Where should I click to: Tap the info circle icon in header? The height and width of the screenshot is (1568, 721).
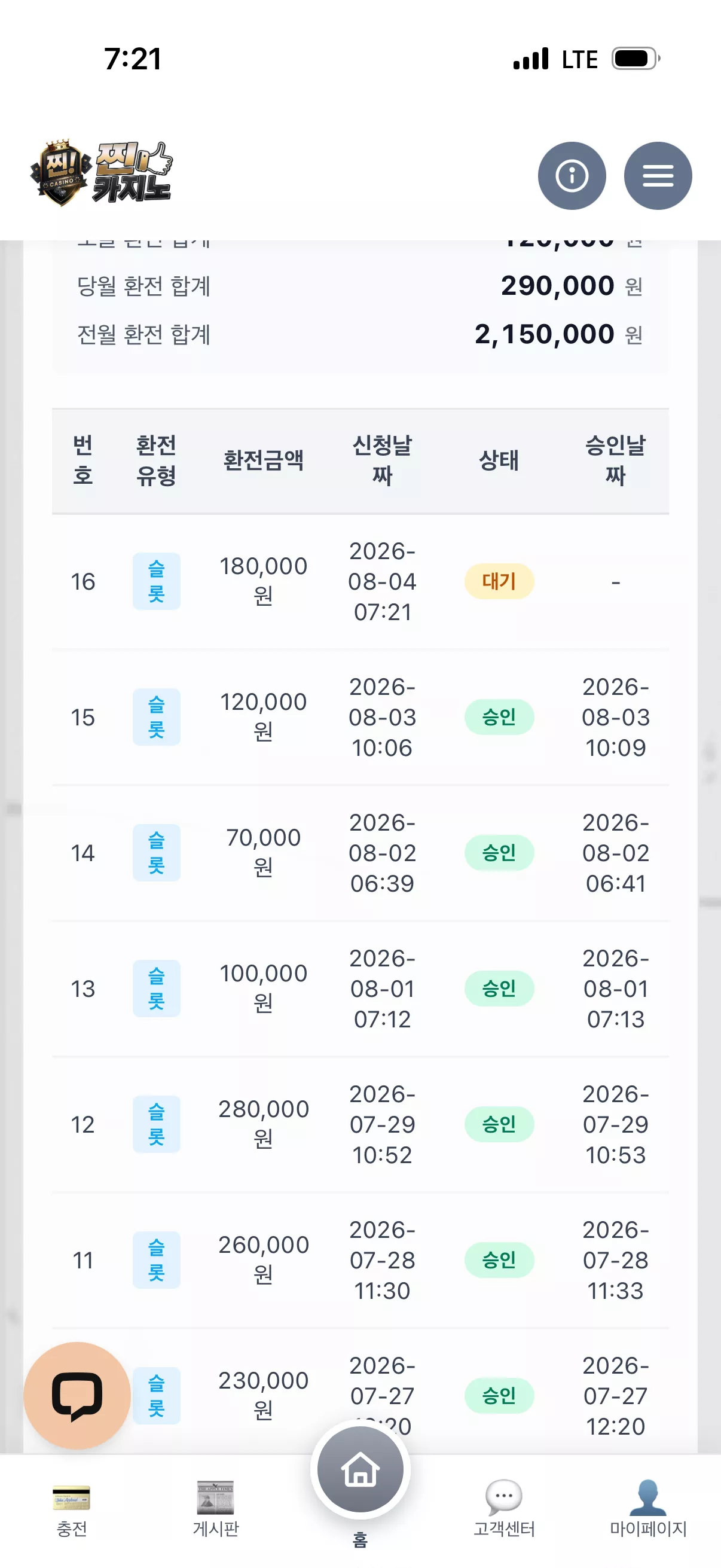[x=572, y=176]
